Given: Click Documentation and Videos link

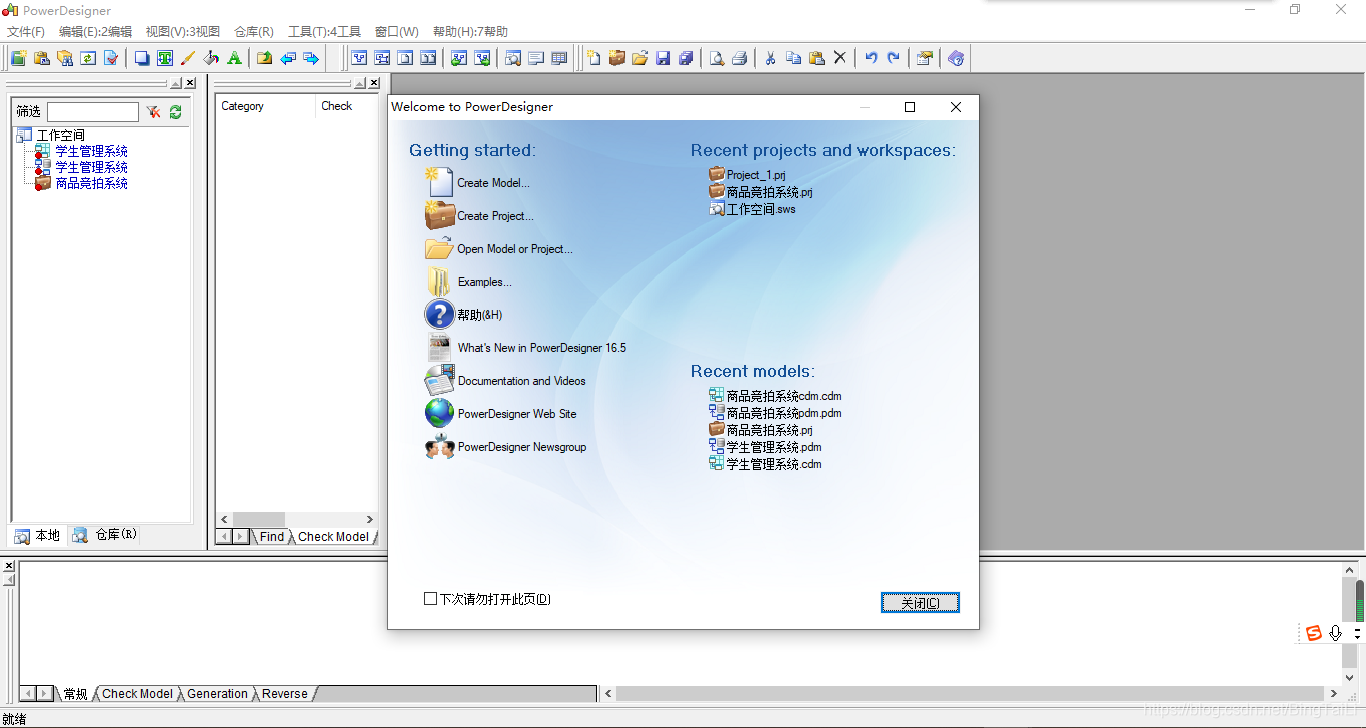Looking at the screenshot, I should (x=522, y=381).
